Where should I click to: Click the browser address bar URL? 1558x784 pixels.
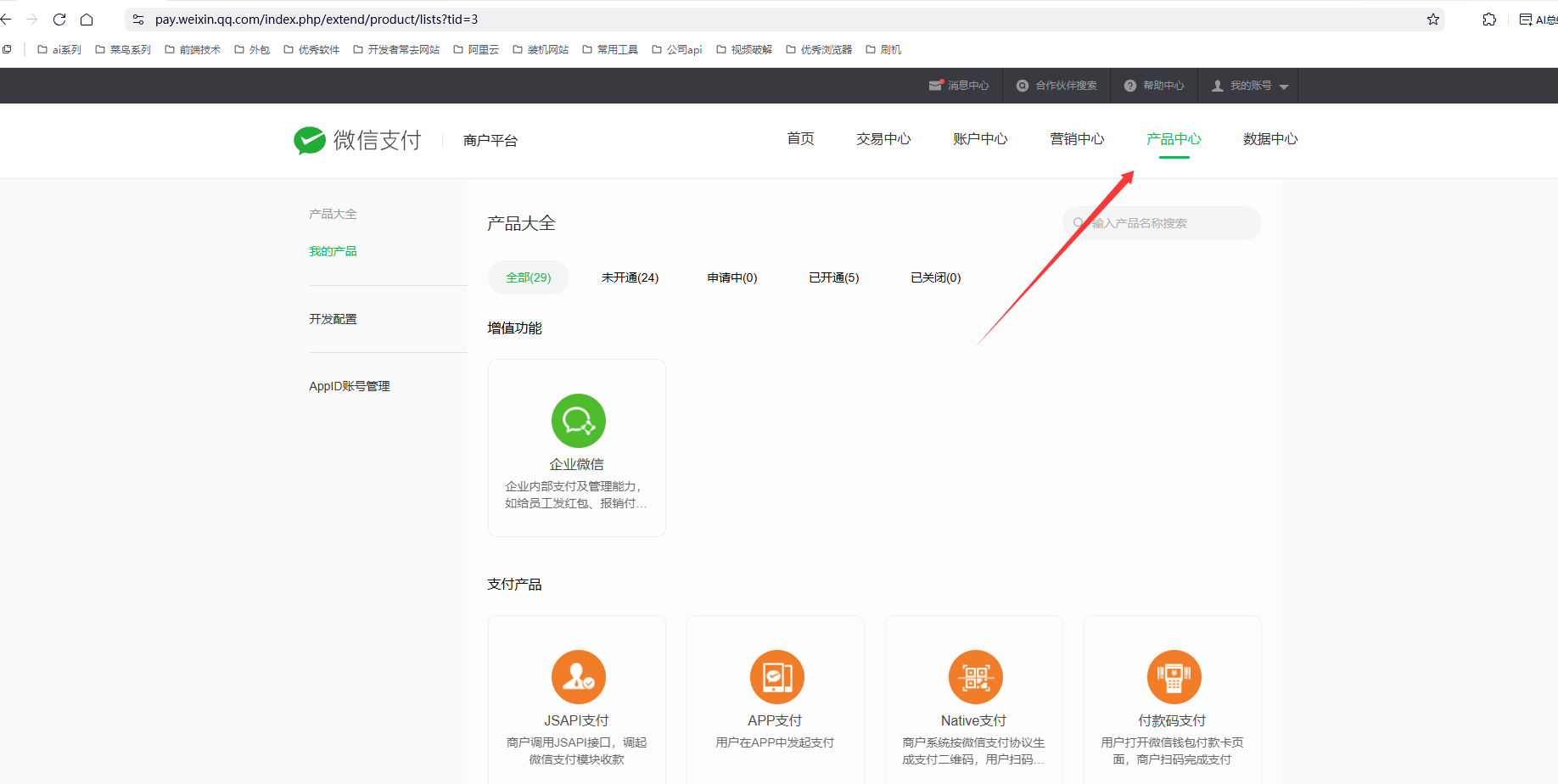(317, 19)
